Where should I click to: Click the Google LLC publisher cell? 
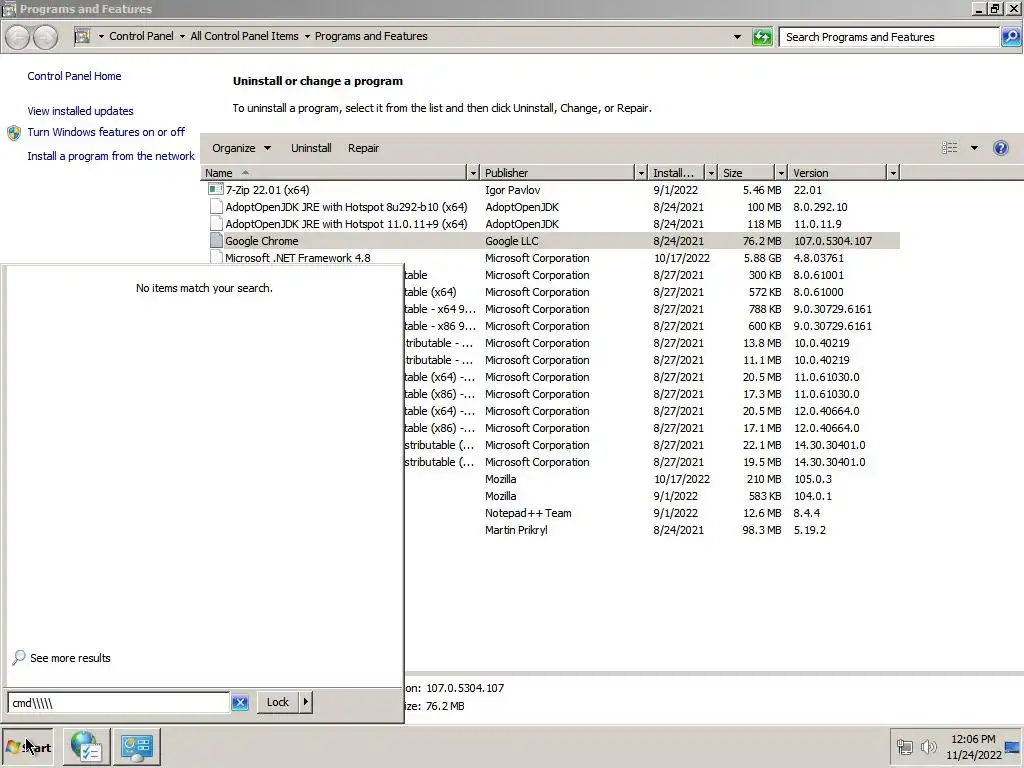511,241
